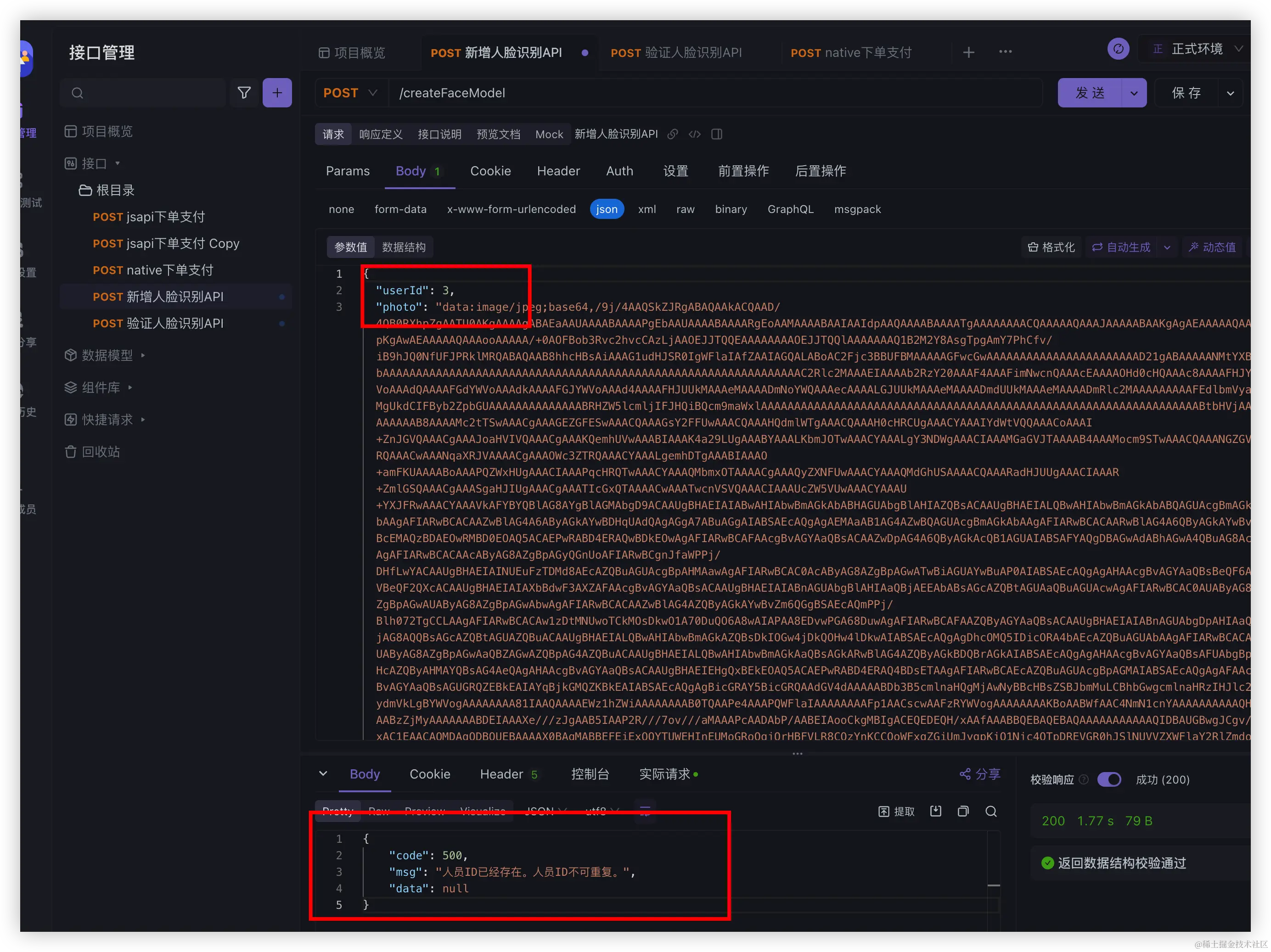This screenshot has height=952, width=1271.
Task: Click the 发送 send button
Action: click(1090, 93)
